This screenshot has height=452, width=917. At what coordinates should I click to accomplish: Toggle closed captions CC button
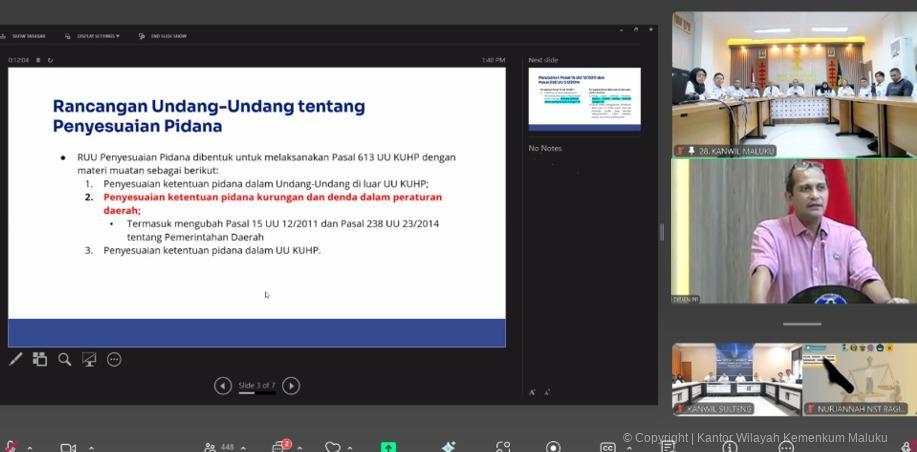click(x=607, y=447)
